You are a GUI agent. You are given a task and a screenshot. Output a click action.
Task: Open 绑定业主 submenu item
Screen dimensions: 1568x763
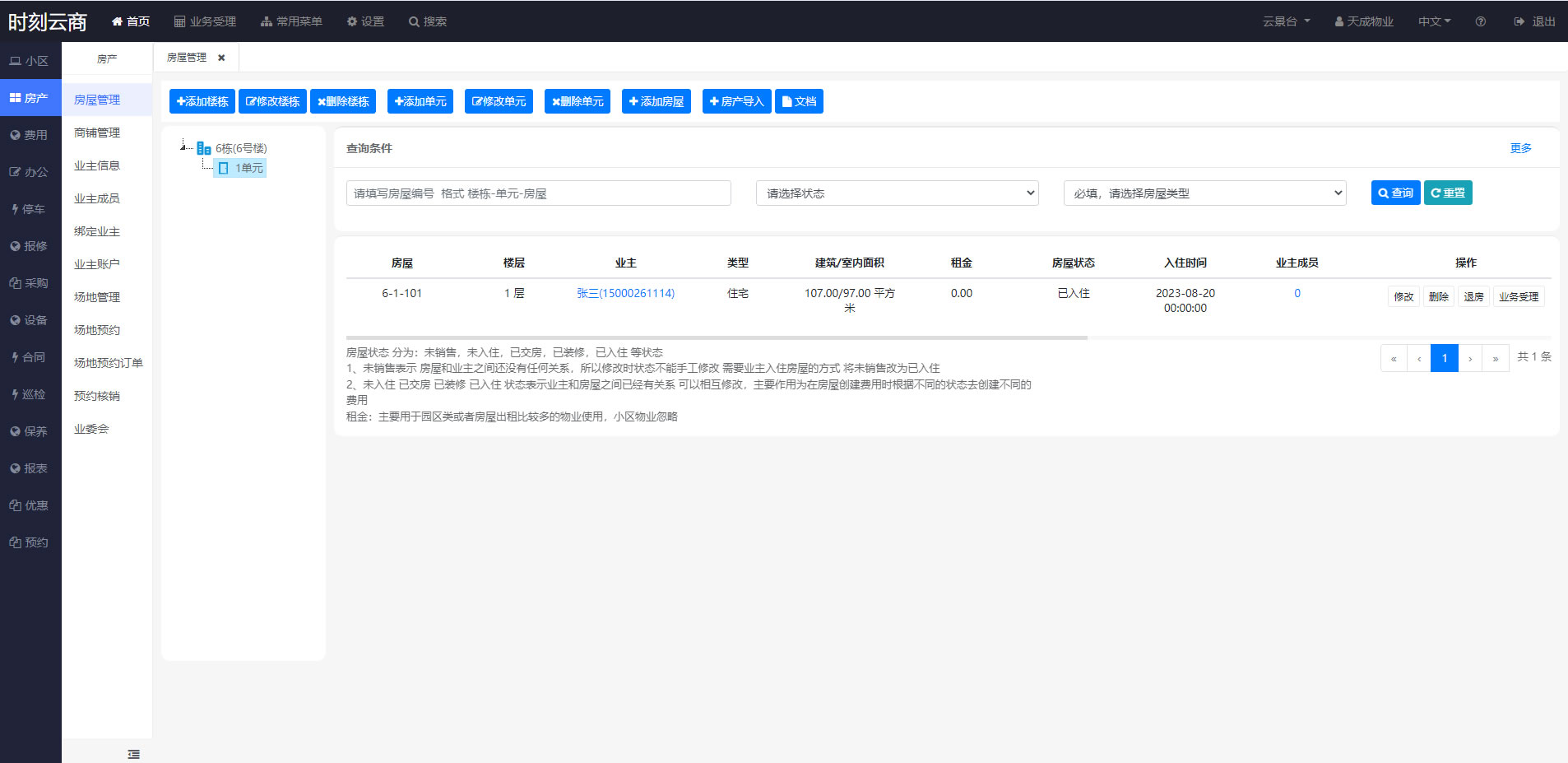click(107, 231)
